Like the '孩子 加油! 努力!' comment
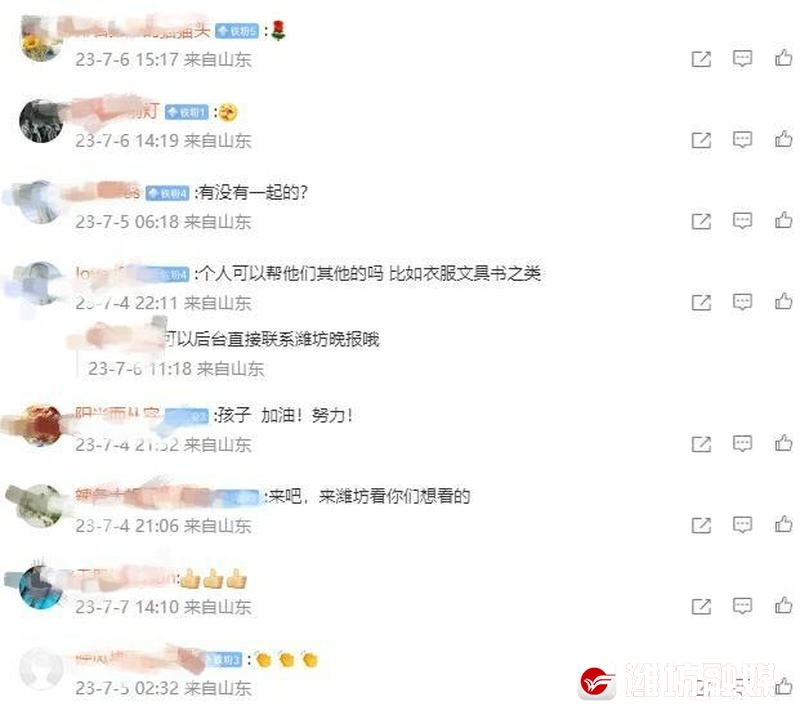Image resolution: width=800 pixels, height=724 pixels. pyautogui.click(x=784, y=442)
